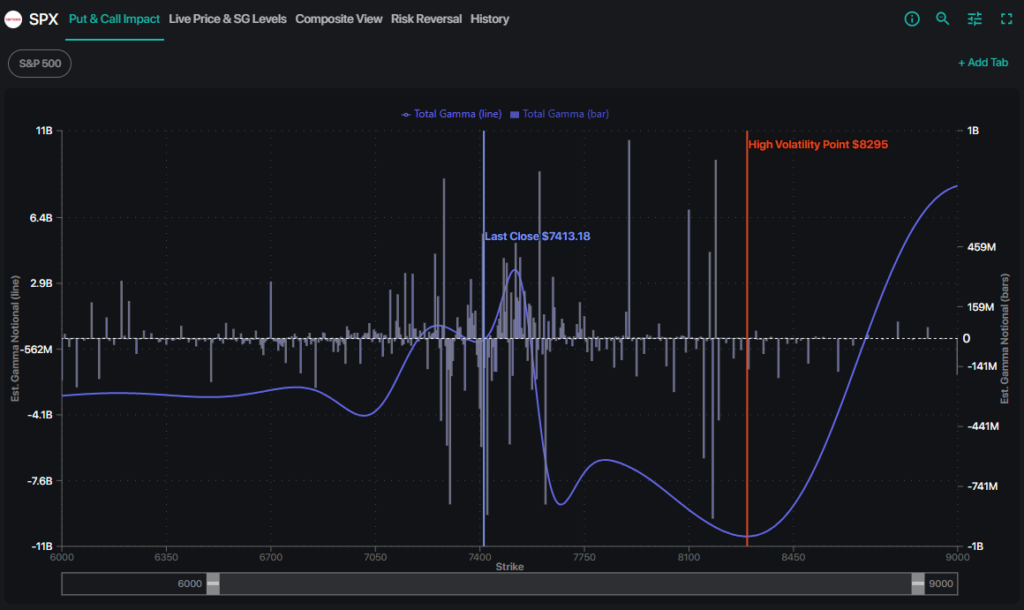Click the -4.1B left axis value

coord(39,415)
